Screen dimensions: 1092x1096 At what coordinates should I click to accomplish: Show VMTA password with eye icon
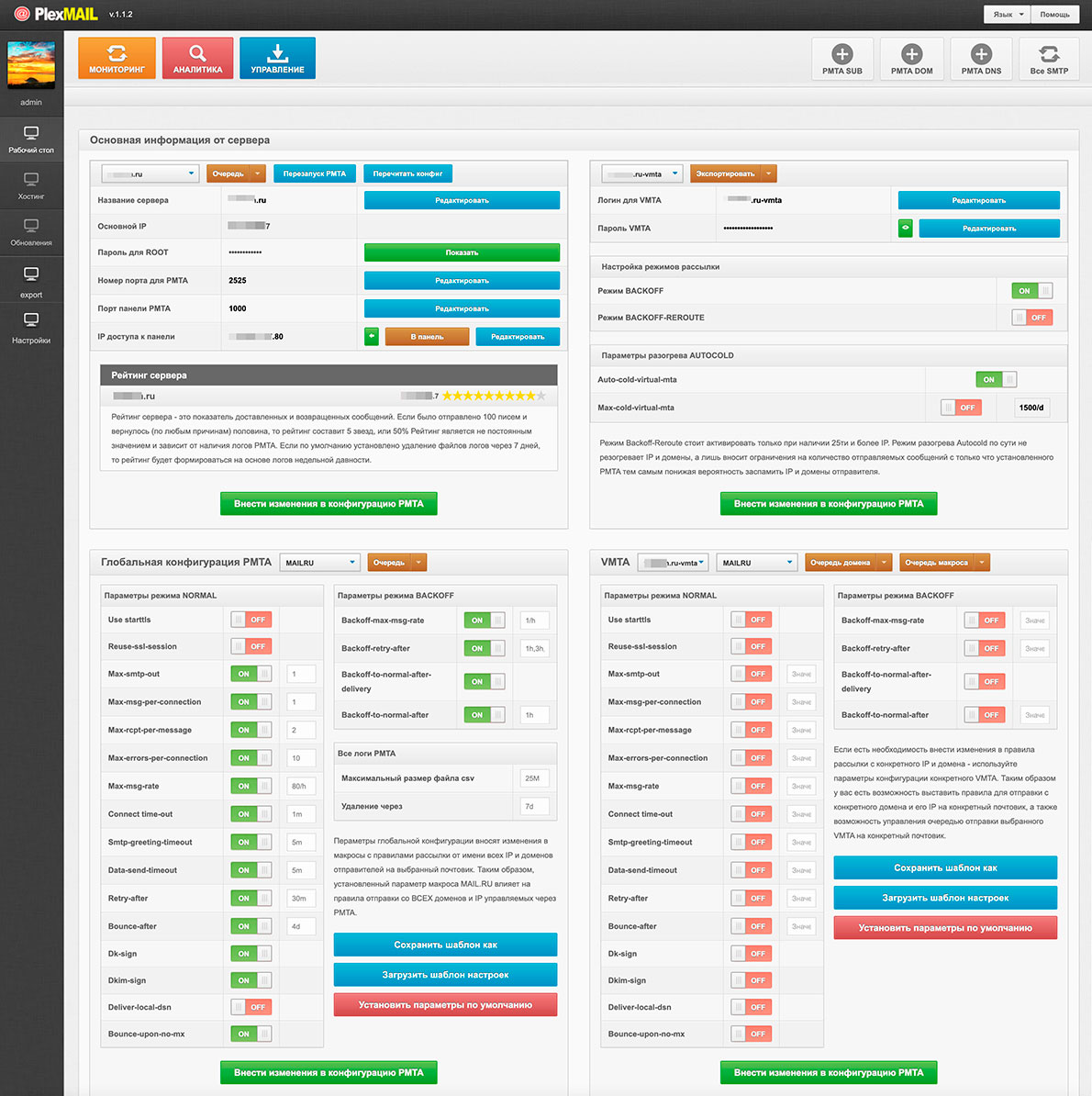pos(905,228)
